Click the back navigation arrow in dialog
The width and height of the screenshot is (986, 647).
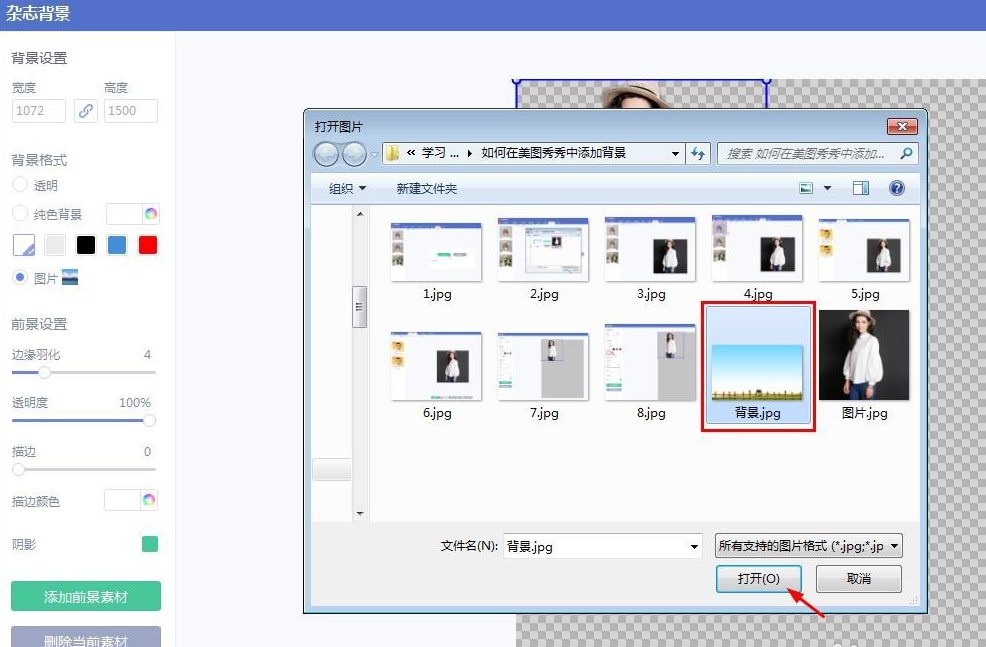(327, 154)
